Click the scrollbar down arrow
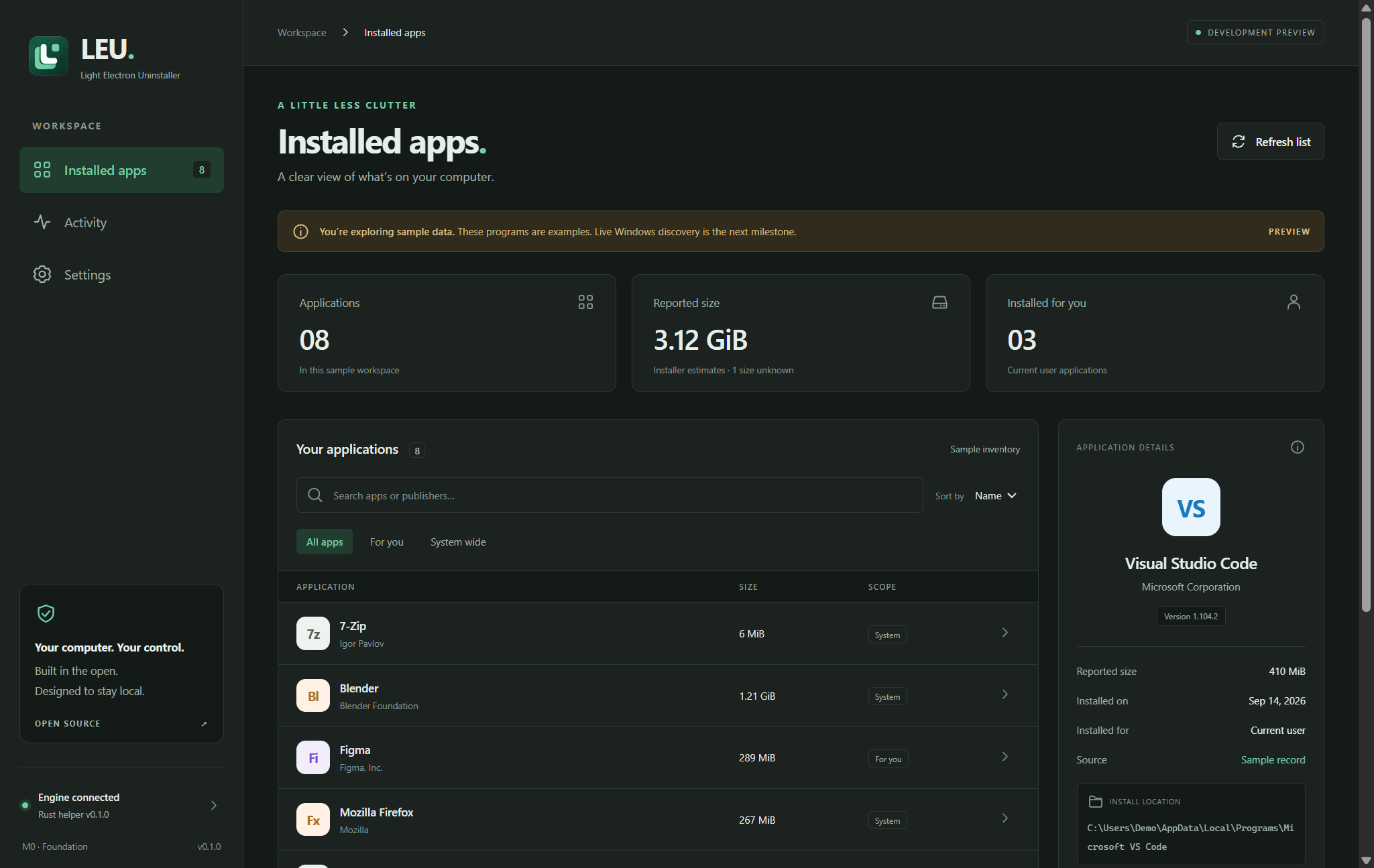1374x868 pixels. (x=1366, y=860)
